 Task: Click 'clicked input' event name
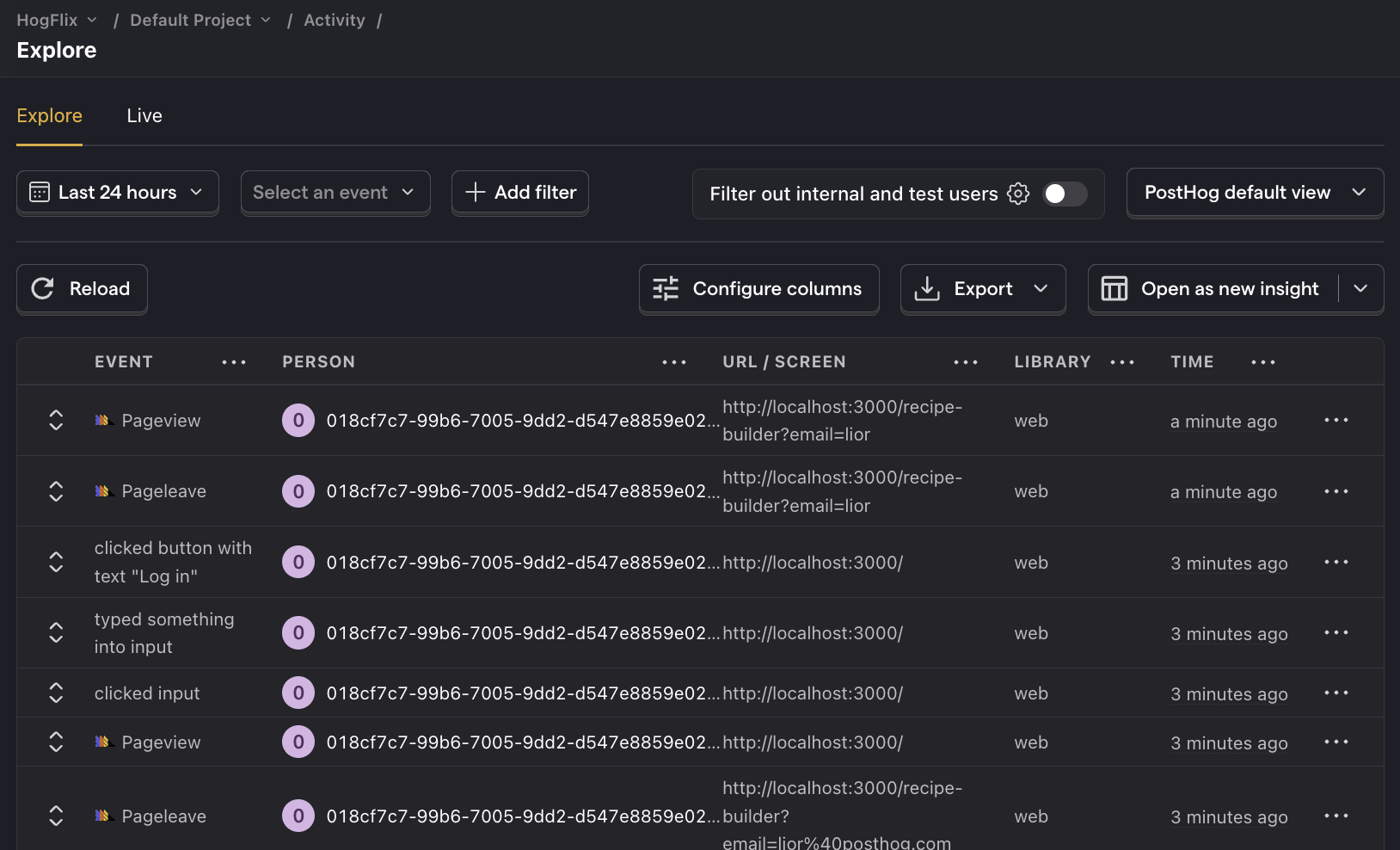(x=147, y=693)
